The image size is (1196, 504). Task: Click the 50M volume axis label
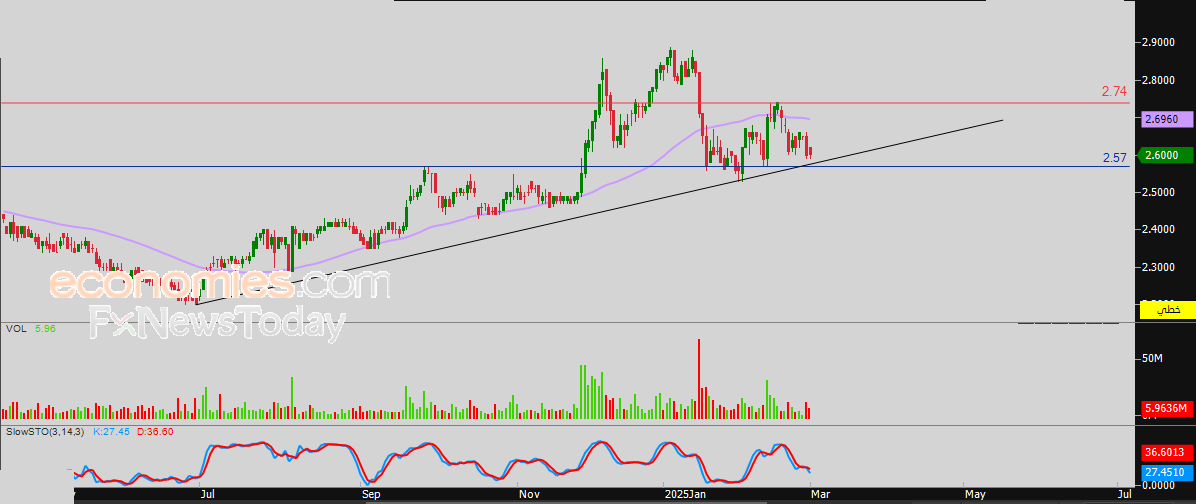coord(1154,358)
